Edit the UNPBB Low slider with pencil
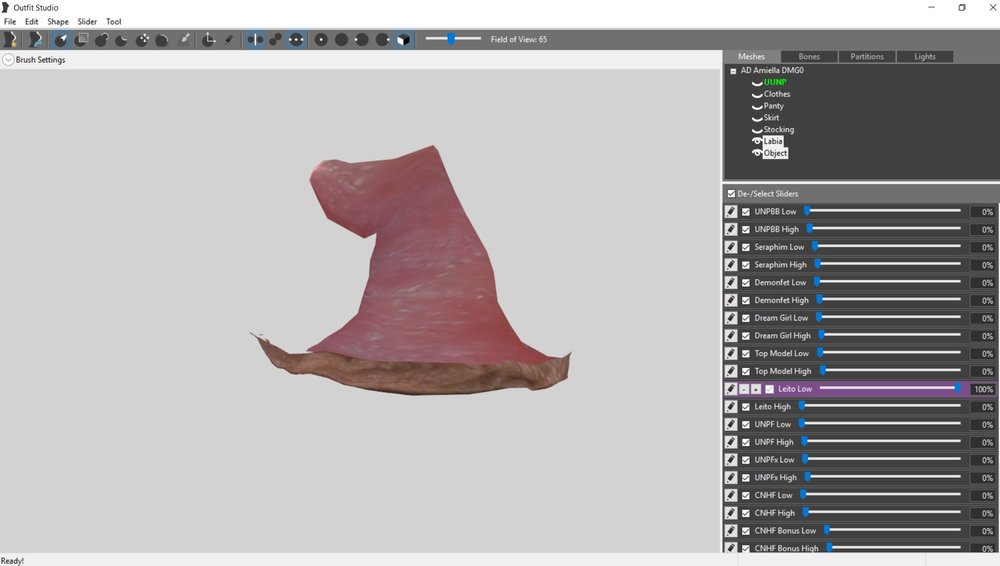 [731, 211]
